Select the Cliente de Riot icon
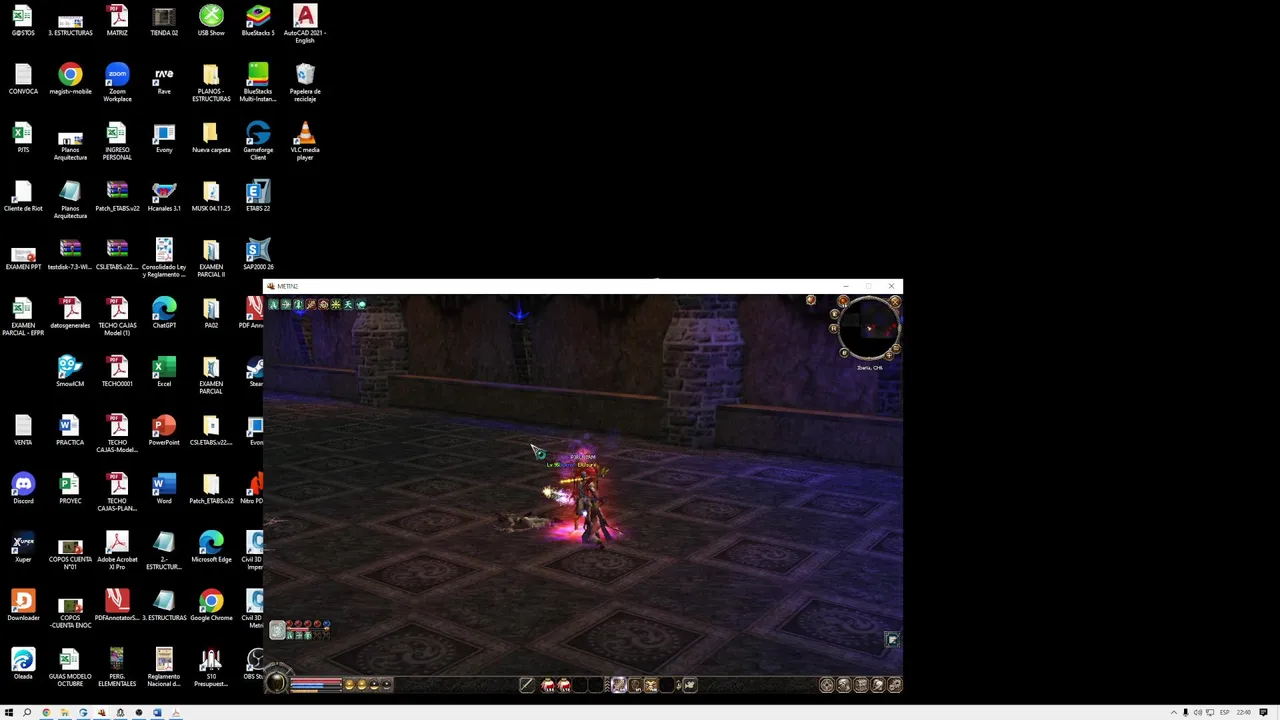This screenshot has height=720, width=1280. [x=23, y=197]
